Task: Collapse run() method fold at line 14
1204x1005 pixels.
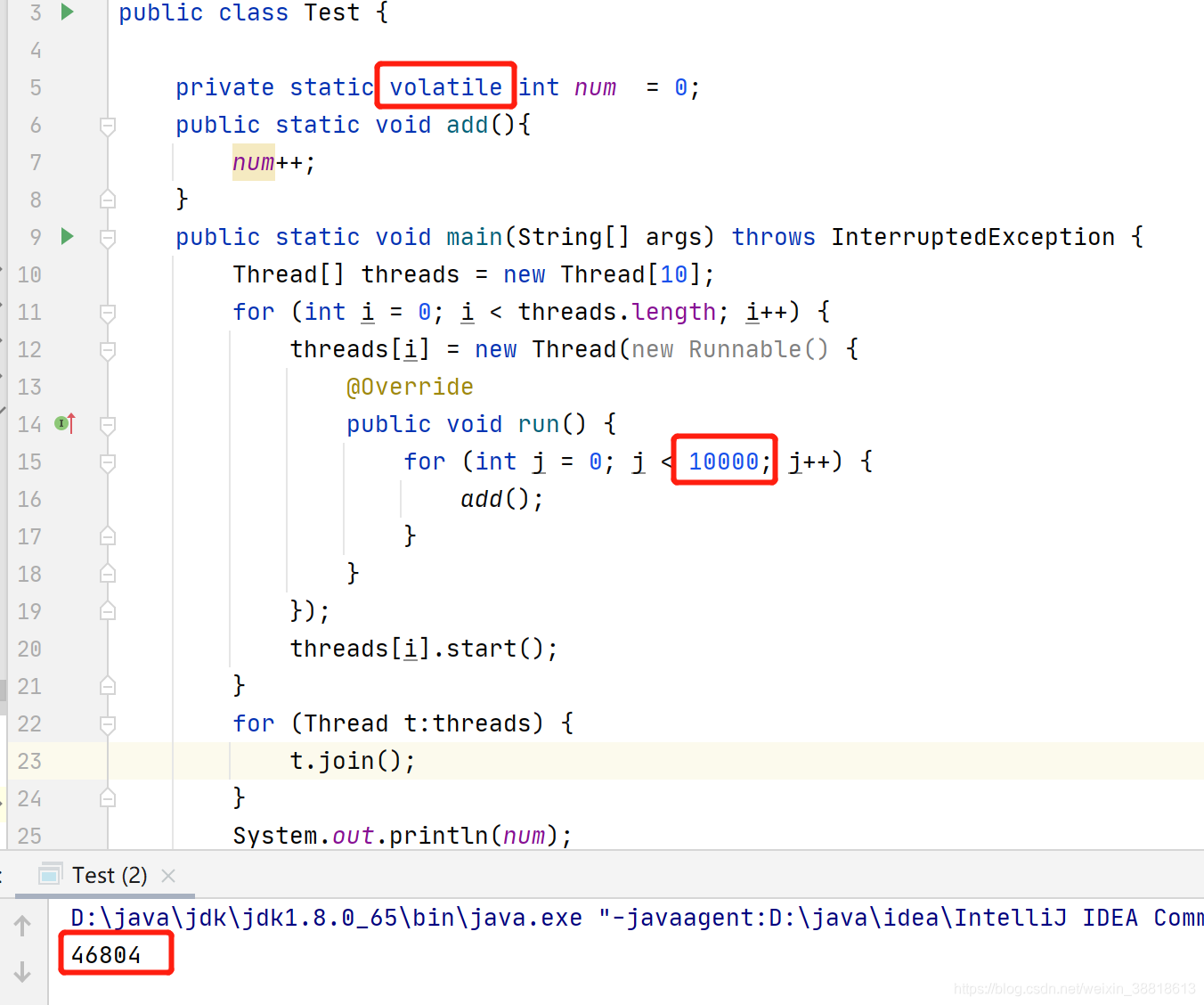Action: (x=108, y=425)
